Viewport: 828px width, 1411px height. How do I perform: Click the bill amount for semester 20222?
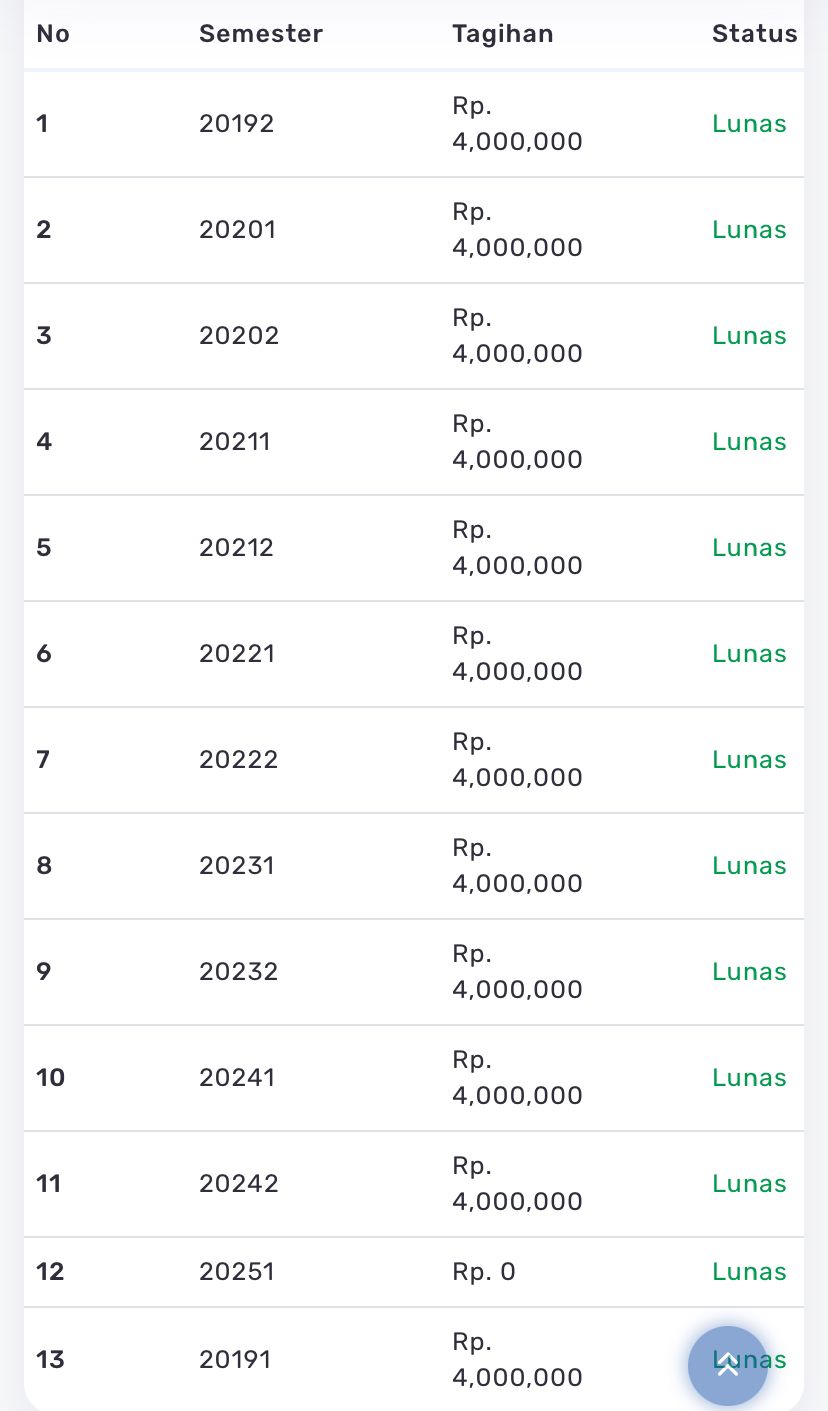click(517, 760)
